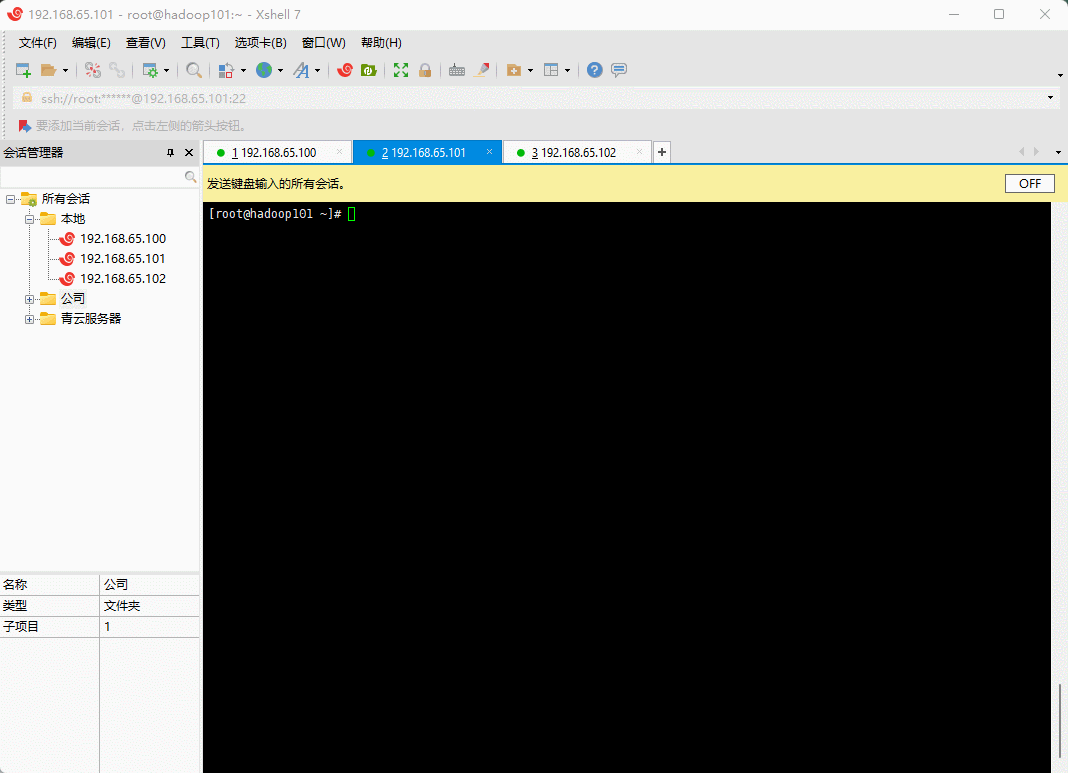Open the tab list dropdown arrow
The height and width of the screenshot is (773, 1068).
tap(1058, 153)
